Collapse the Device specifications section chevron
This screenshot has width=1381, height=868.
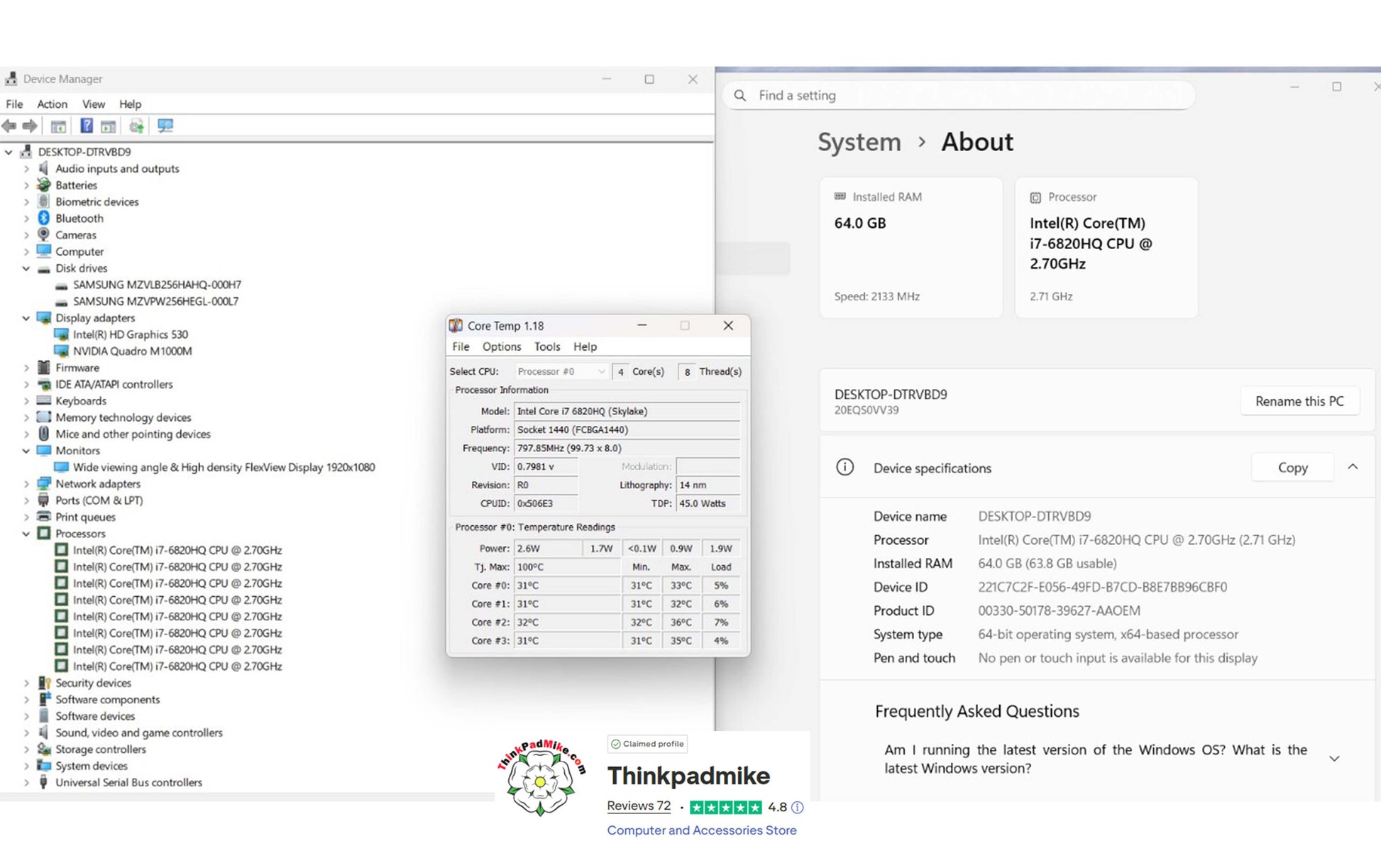tap(1353, 467)
